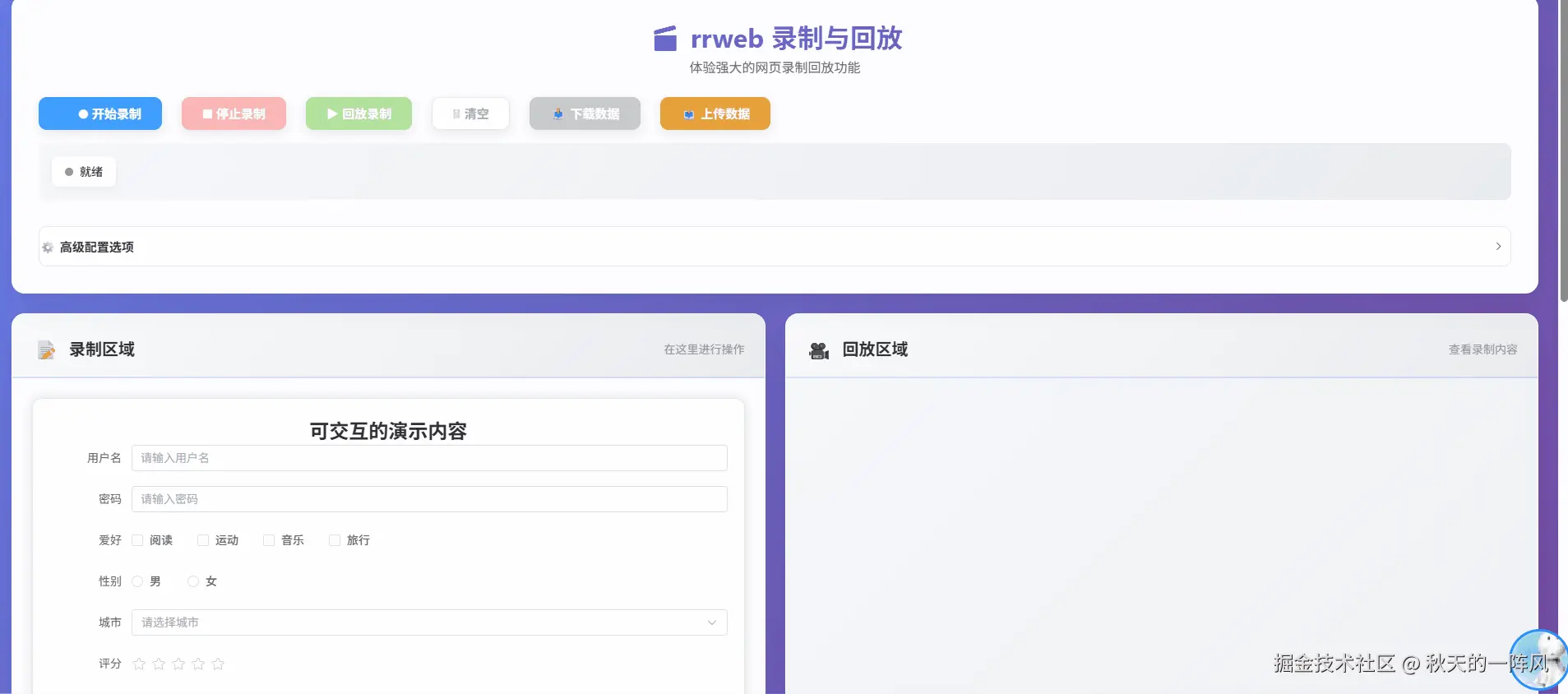Click the 体验强大的网页录制回放功能 subtitle
This screenshot has width=1568, height=694.
pos(775,67)
